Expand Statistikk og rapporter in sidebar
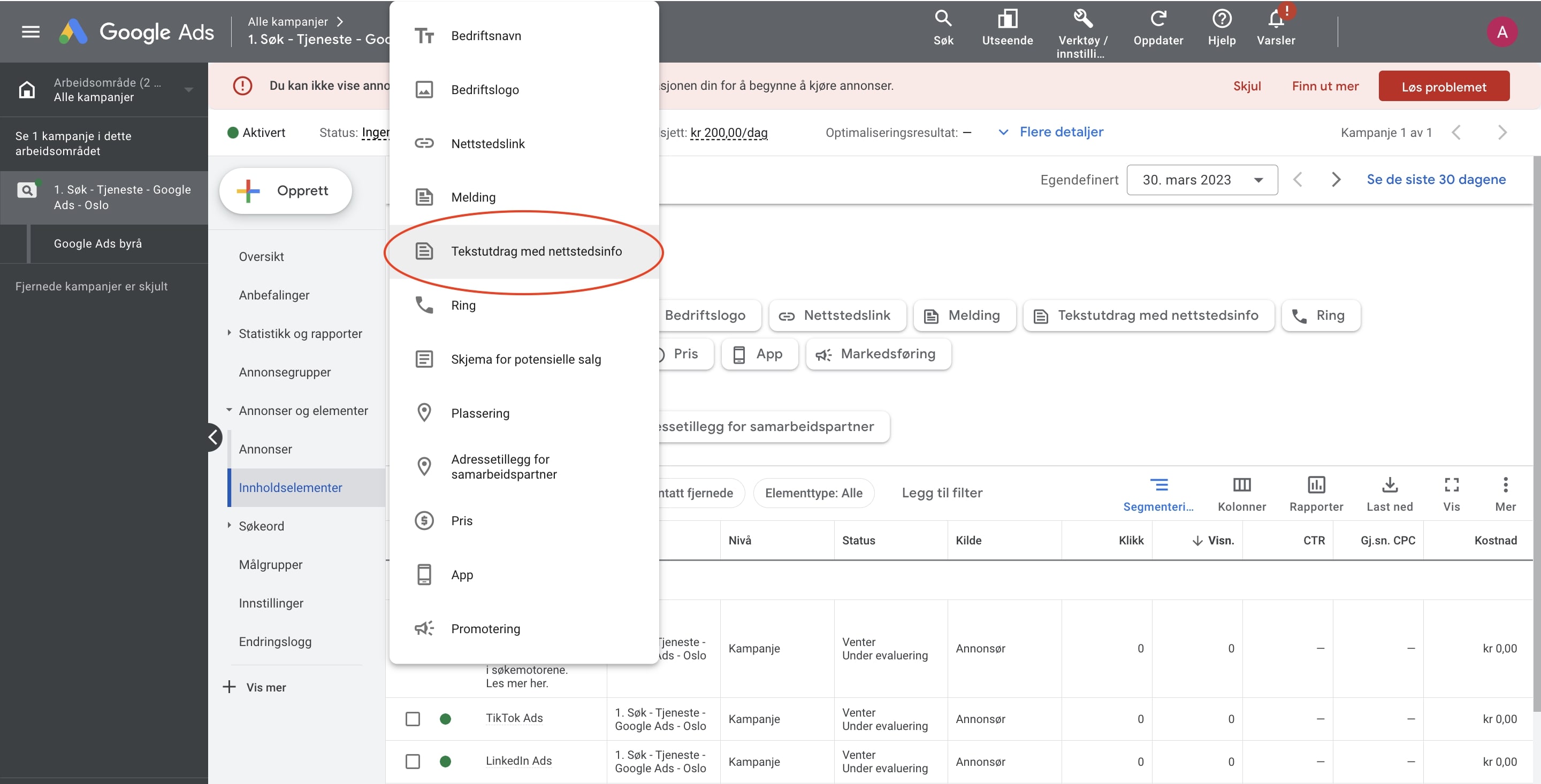The width and height of the screenshot is (1541, 784). pyautogui.click(x=300, y=334)
